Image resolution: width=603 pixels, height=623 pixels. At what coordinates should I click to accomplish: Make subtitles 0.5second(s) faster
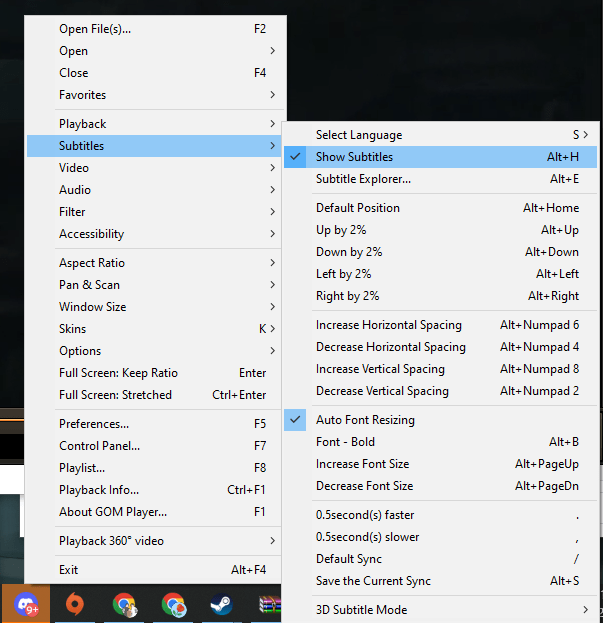pos(440,515)
